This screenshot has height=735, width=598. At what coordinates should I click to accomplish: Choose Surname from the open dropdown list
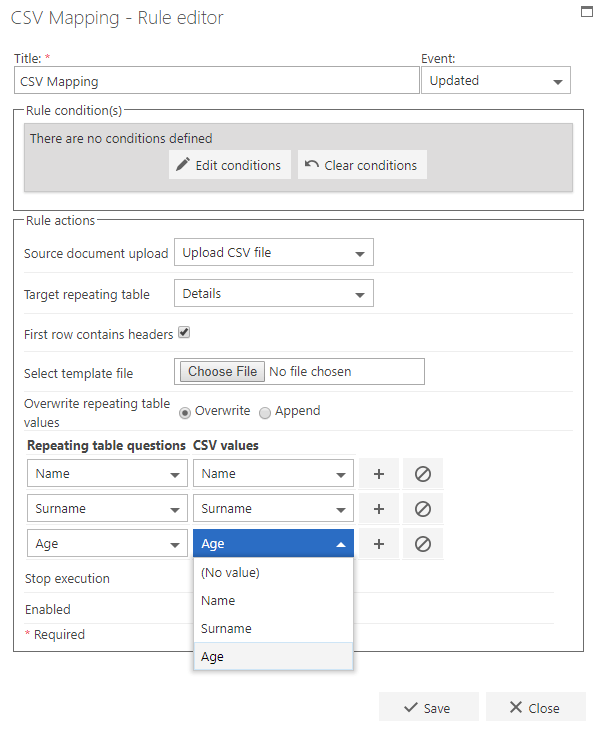click(273, 629)
